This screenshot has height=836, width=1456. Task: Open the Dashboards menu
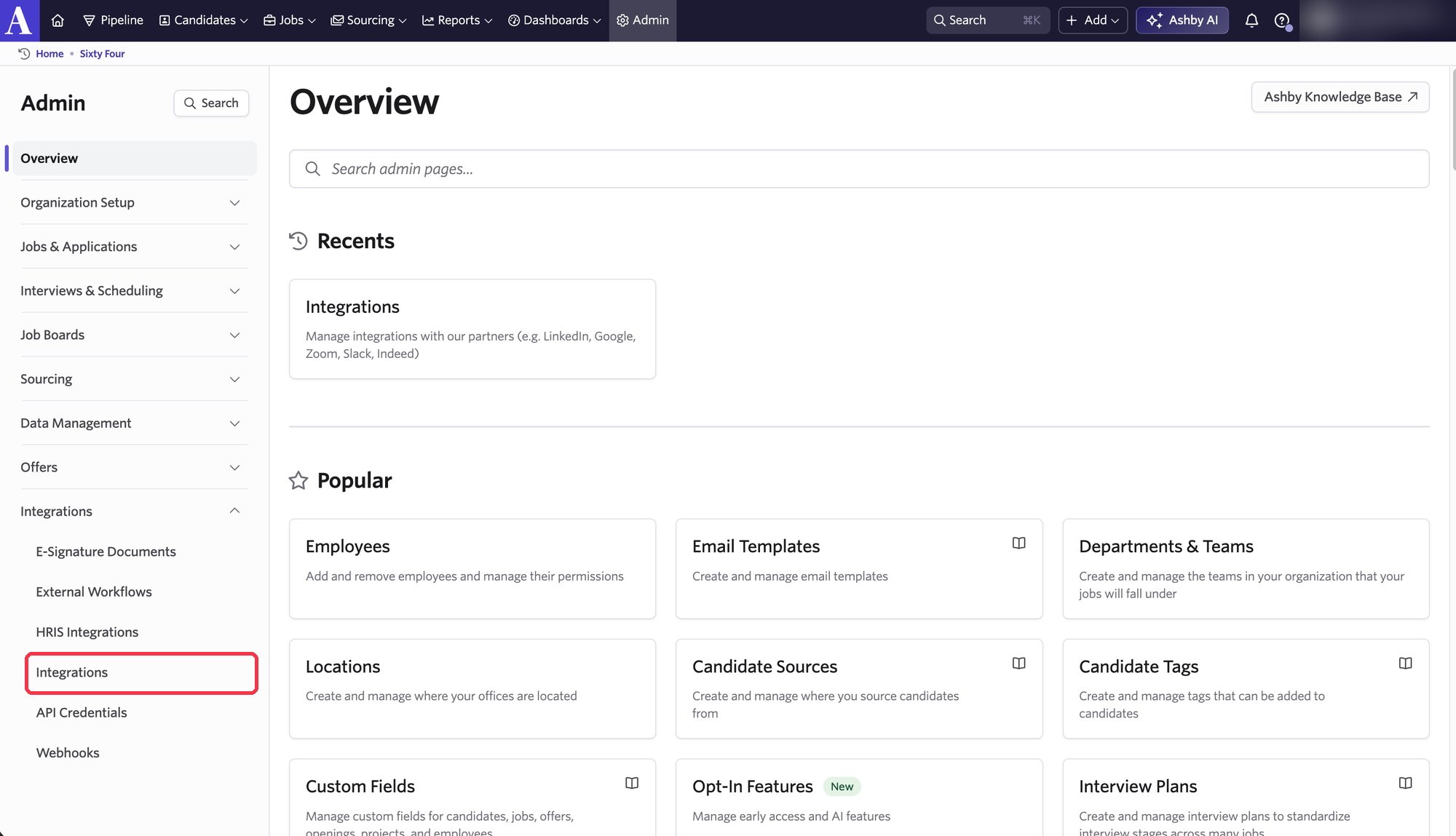554,20
